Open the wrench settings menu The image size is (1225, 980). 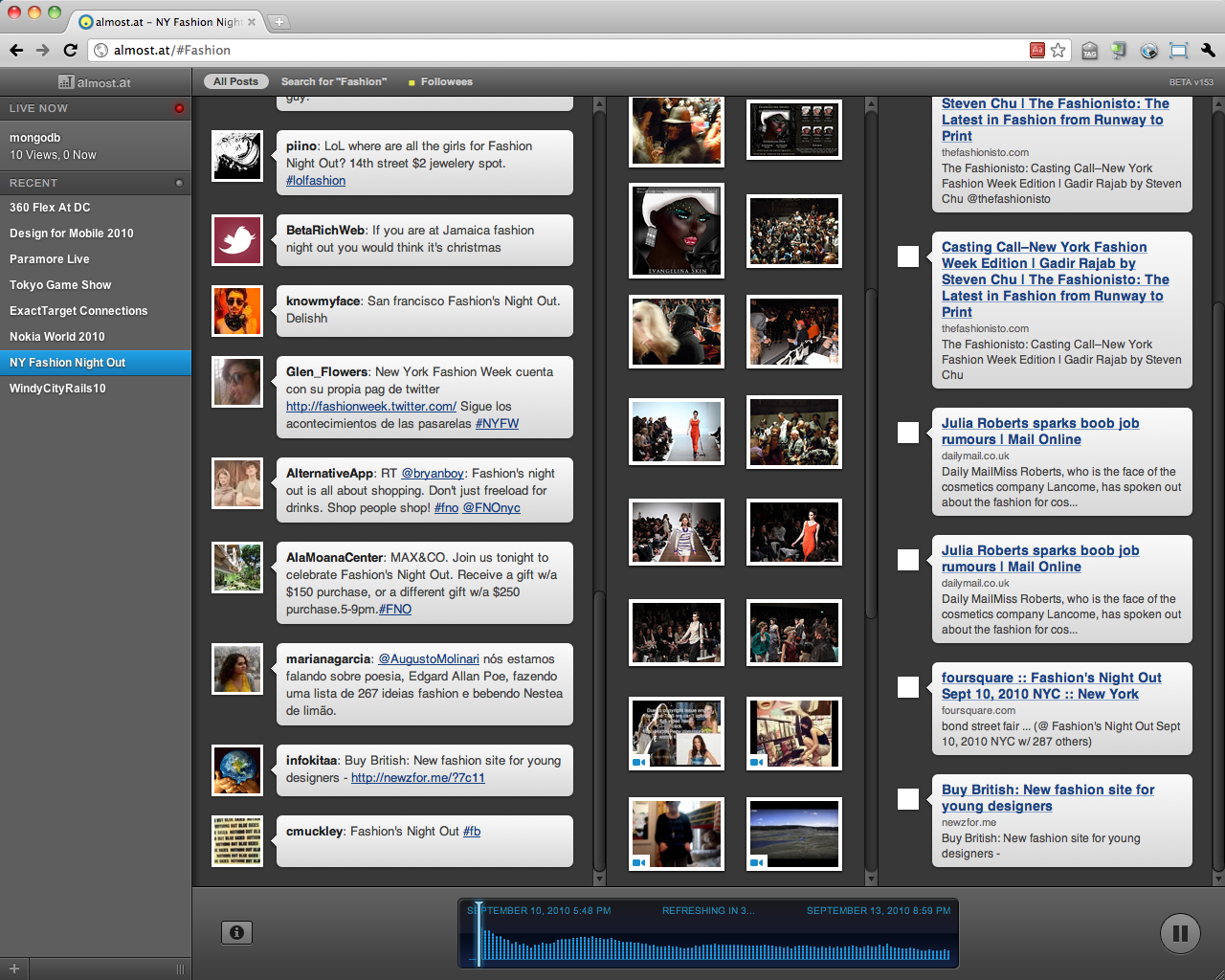pos(1208,50)
